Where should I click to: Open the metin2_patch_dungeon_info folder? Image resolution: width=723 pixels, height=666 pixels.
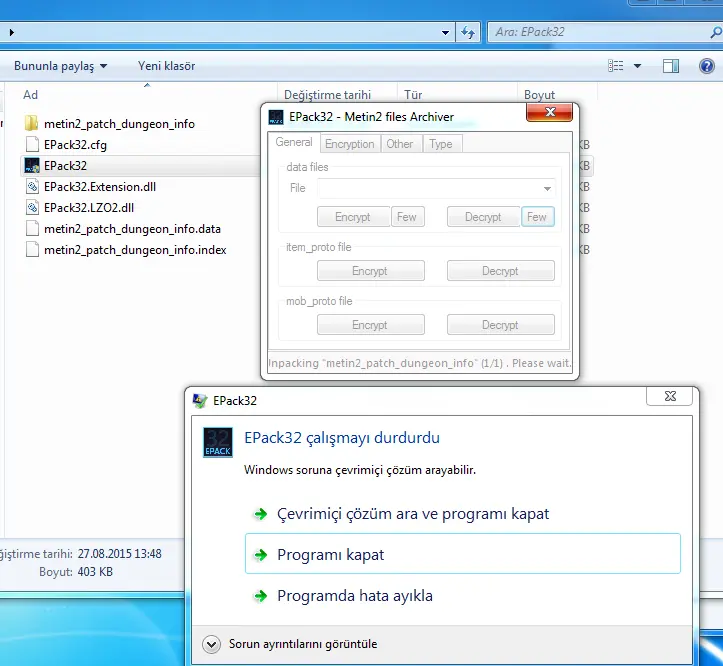tap(31, 124)
